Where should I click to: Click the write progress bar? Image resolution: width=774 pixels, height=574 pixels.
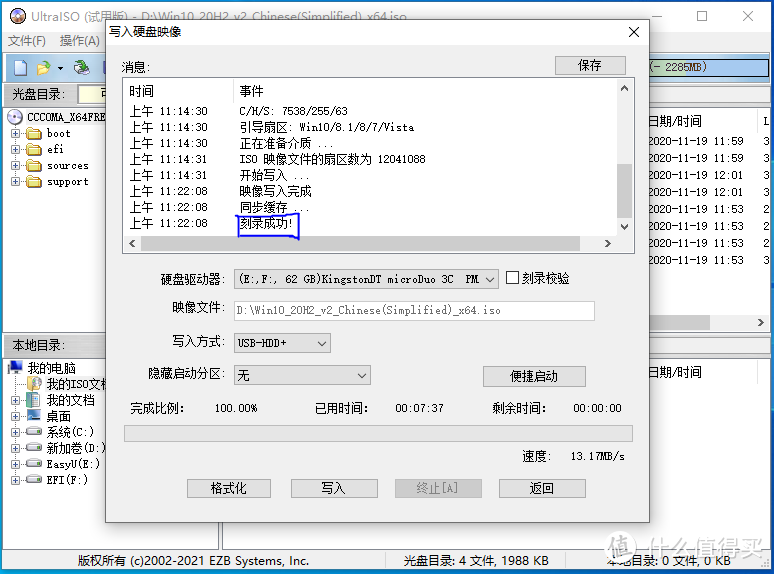point(378,433)
